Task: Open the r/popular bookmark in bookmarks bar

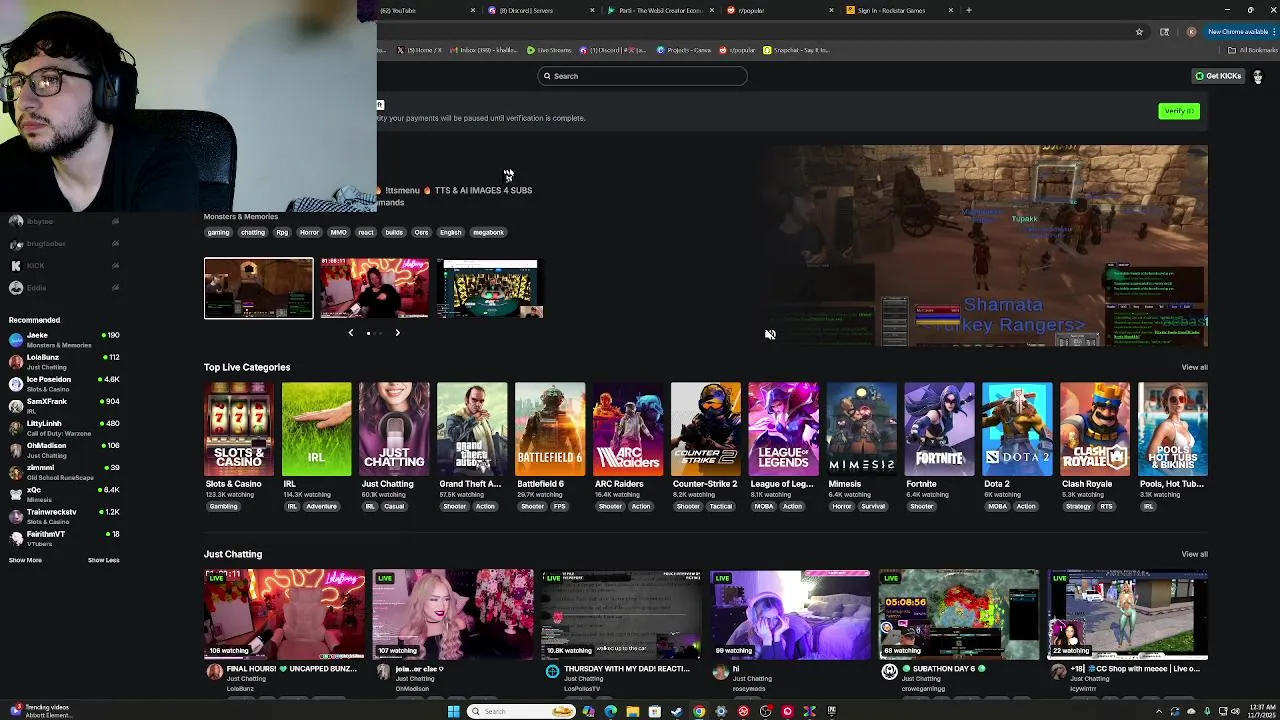Action: pyautogui.click(x=738, y=50)
